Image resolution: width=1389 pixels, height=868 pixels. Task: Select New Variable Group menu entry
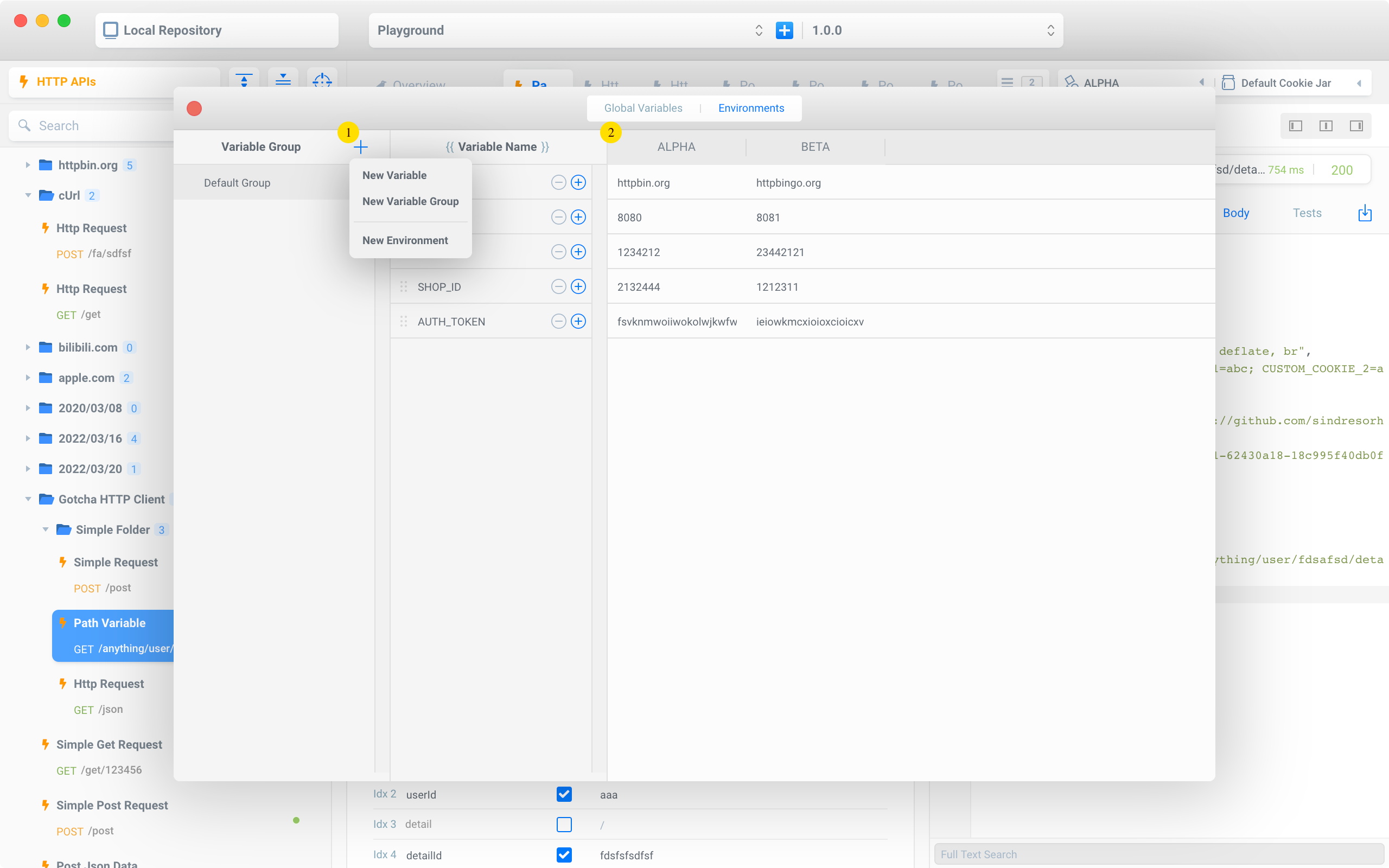click(x=410, y=201)
